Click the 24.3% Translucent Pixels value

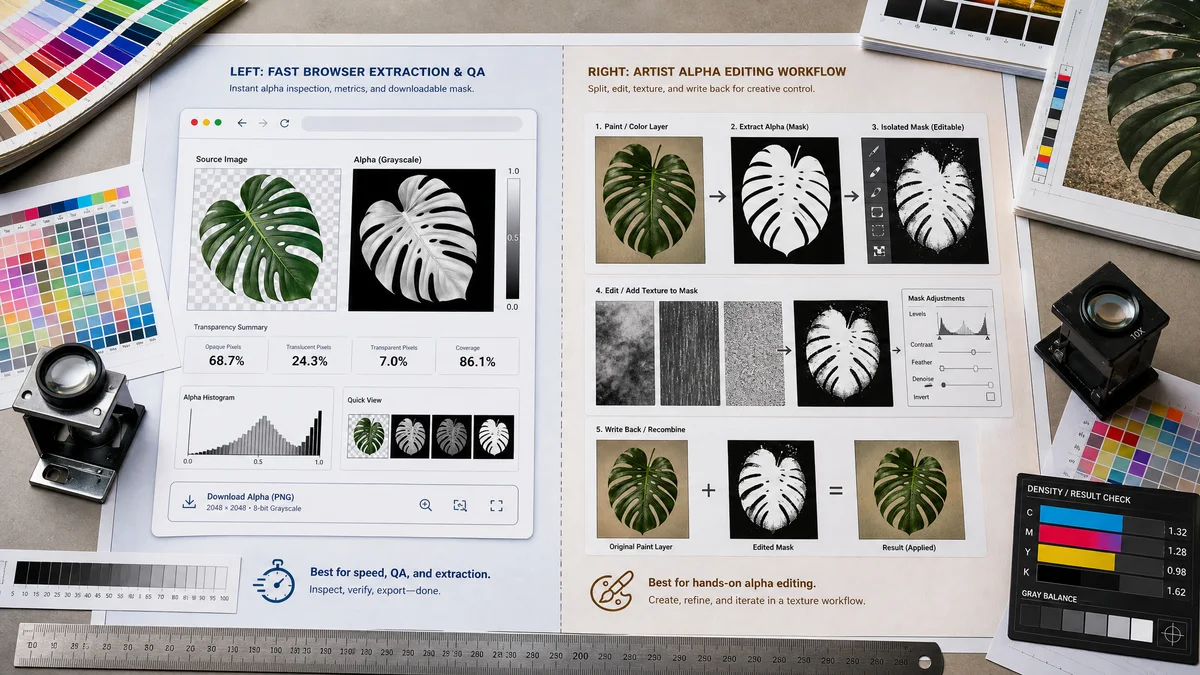(308, 361)
